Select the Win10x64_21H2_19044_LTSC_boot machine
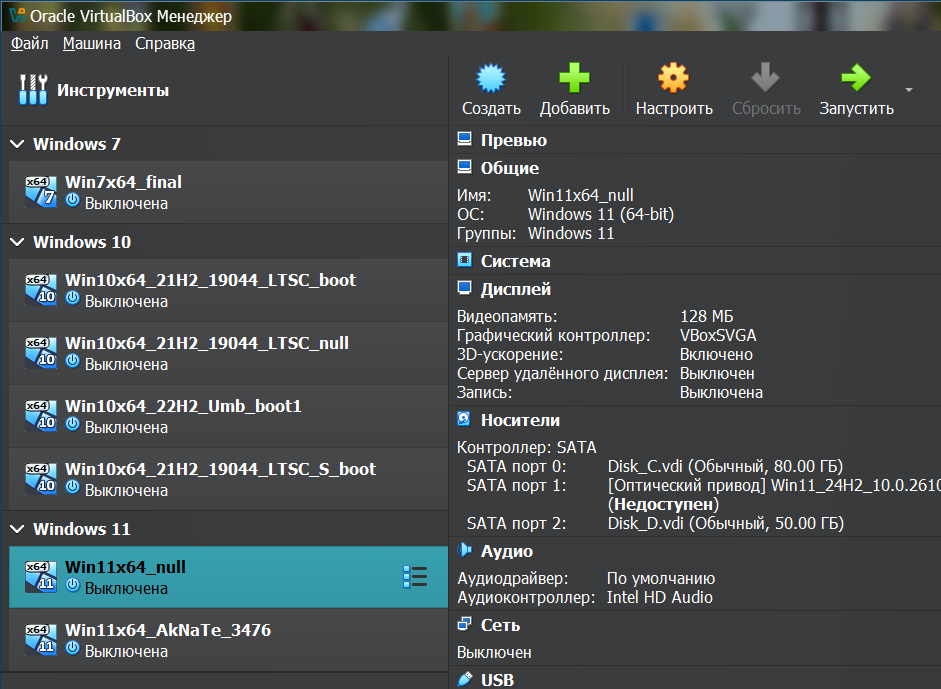 tap(228, 290)
